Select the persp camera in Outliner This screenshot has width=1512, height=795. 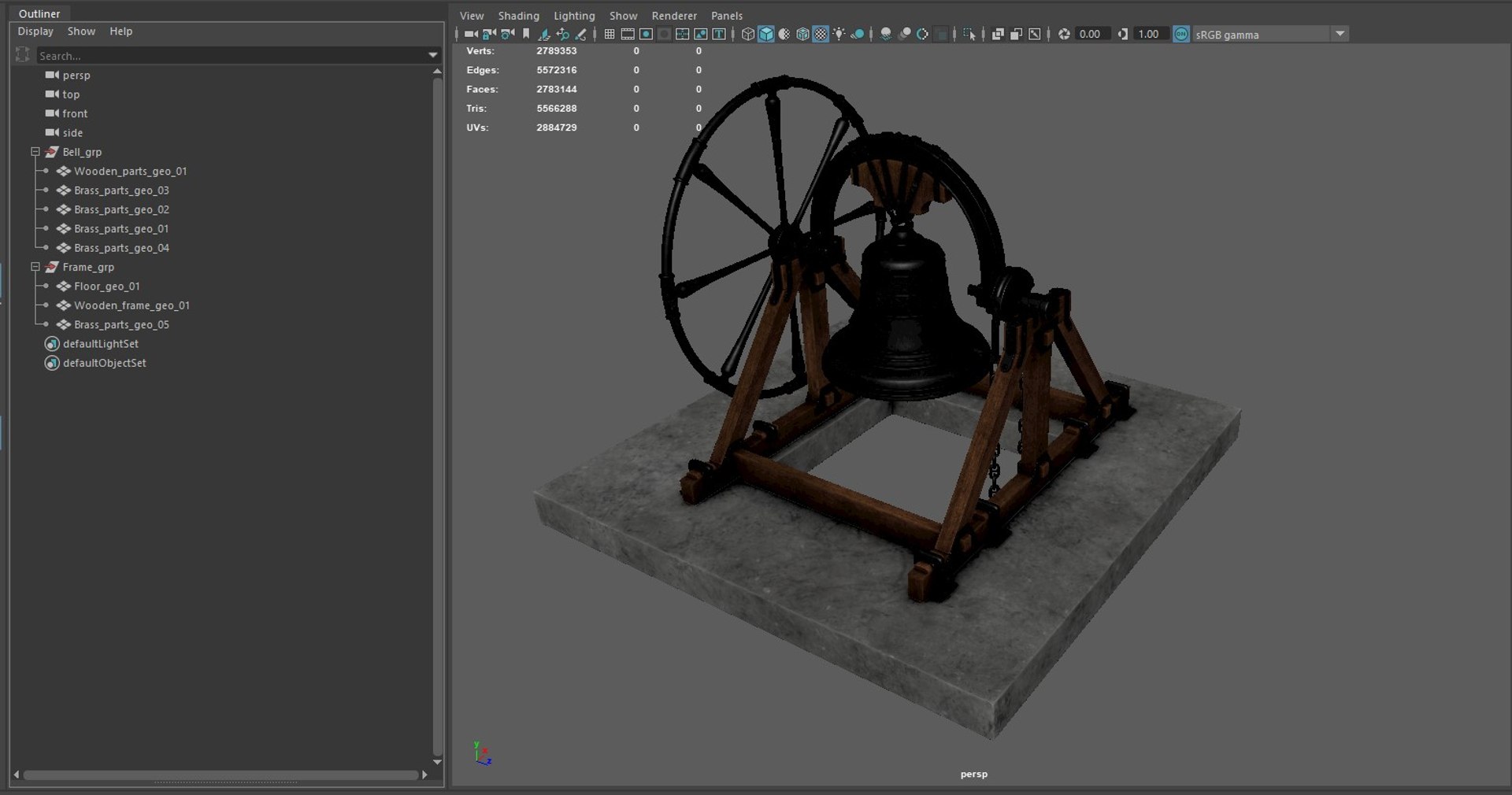(x=76, y=76)
